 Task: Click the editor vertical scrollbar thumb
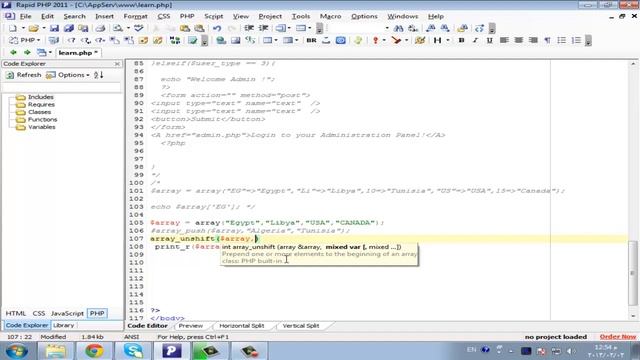coord(633,273)
